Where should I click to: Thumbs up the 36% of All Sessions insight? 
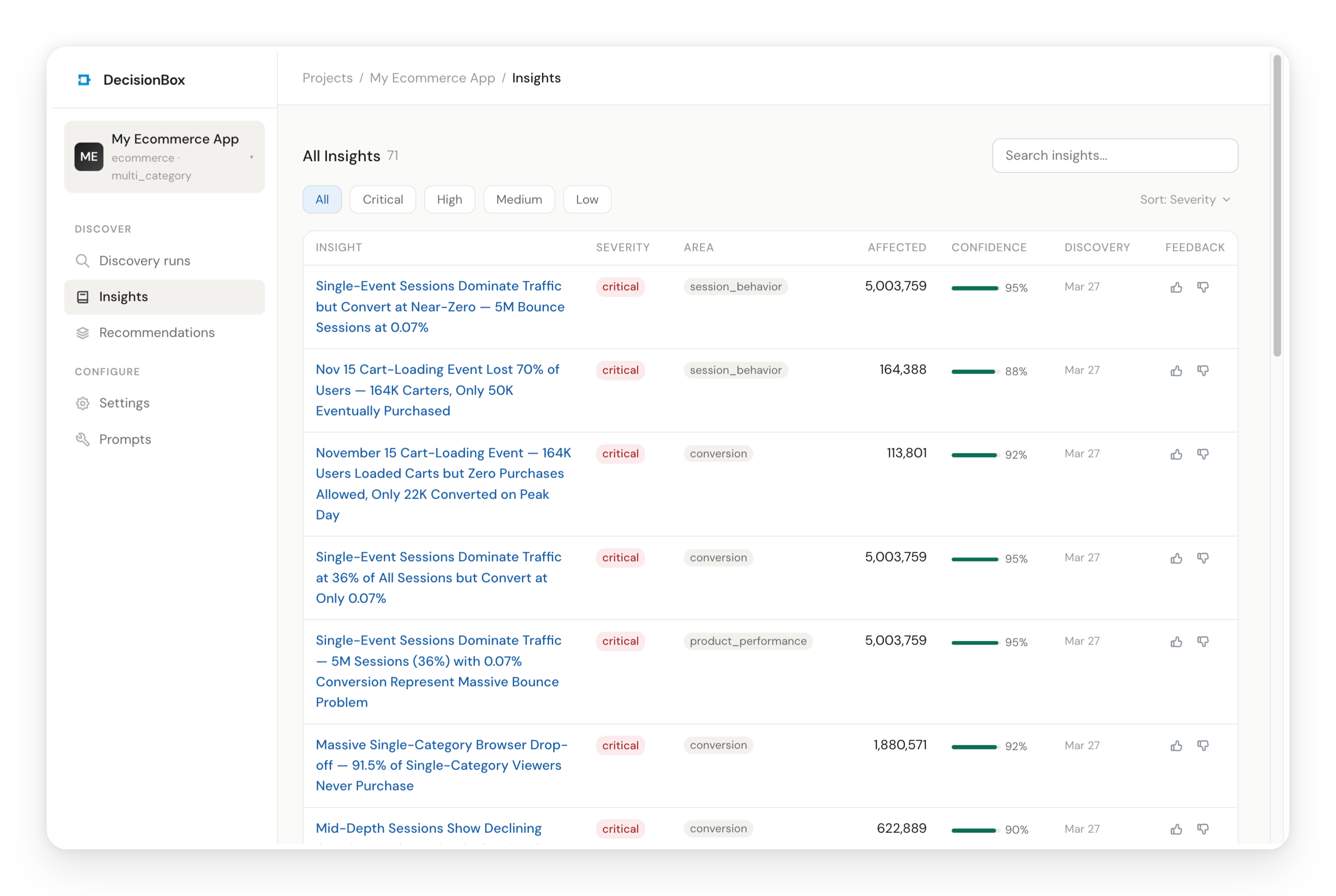click(x=1176, y=558)
